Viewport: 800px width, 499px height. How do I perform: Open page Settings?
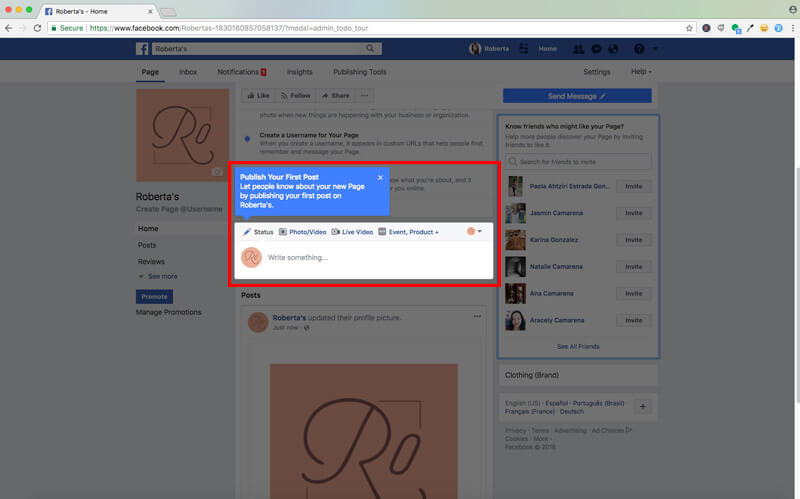point(597,72)
